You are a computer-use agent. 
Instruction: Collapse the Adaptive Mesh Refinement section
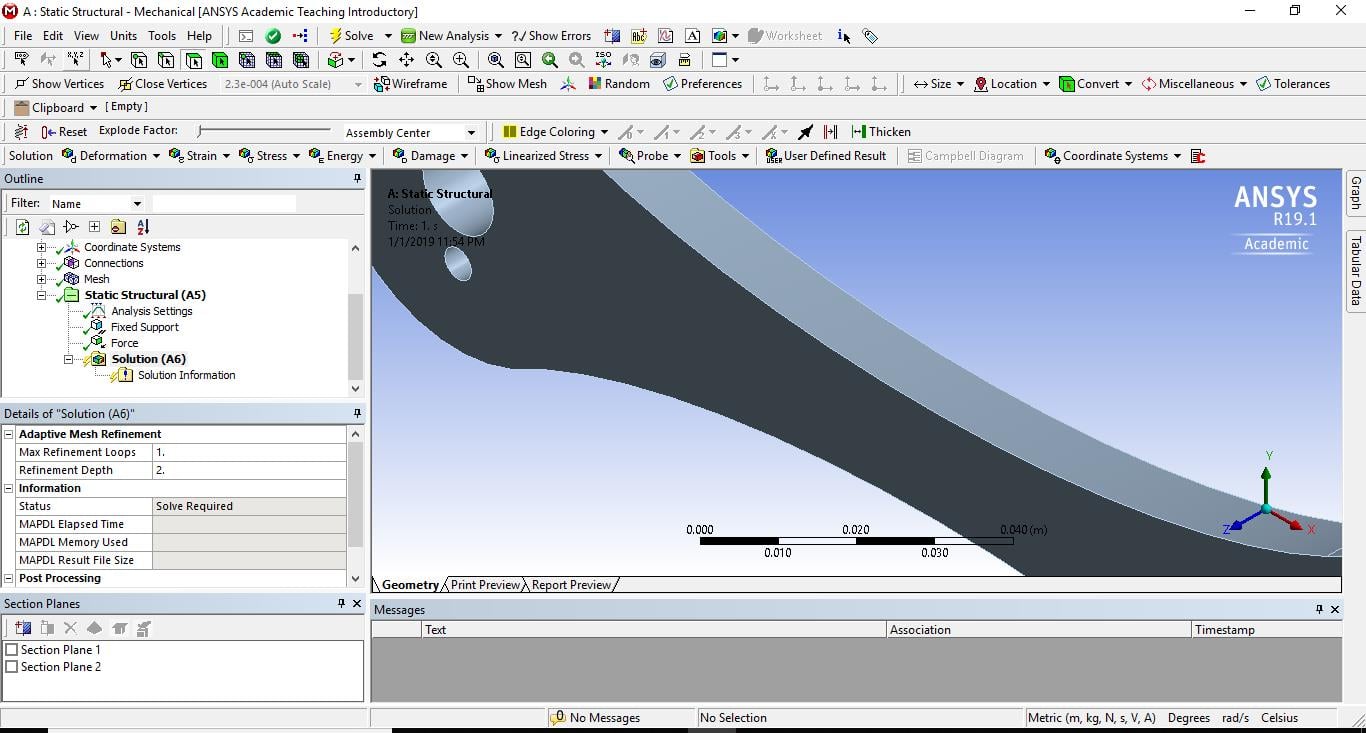pos(9,434)
